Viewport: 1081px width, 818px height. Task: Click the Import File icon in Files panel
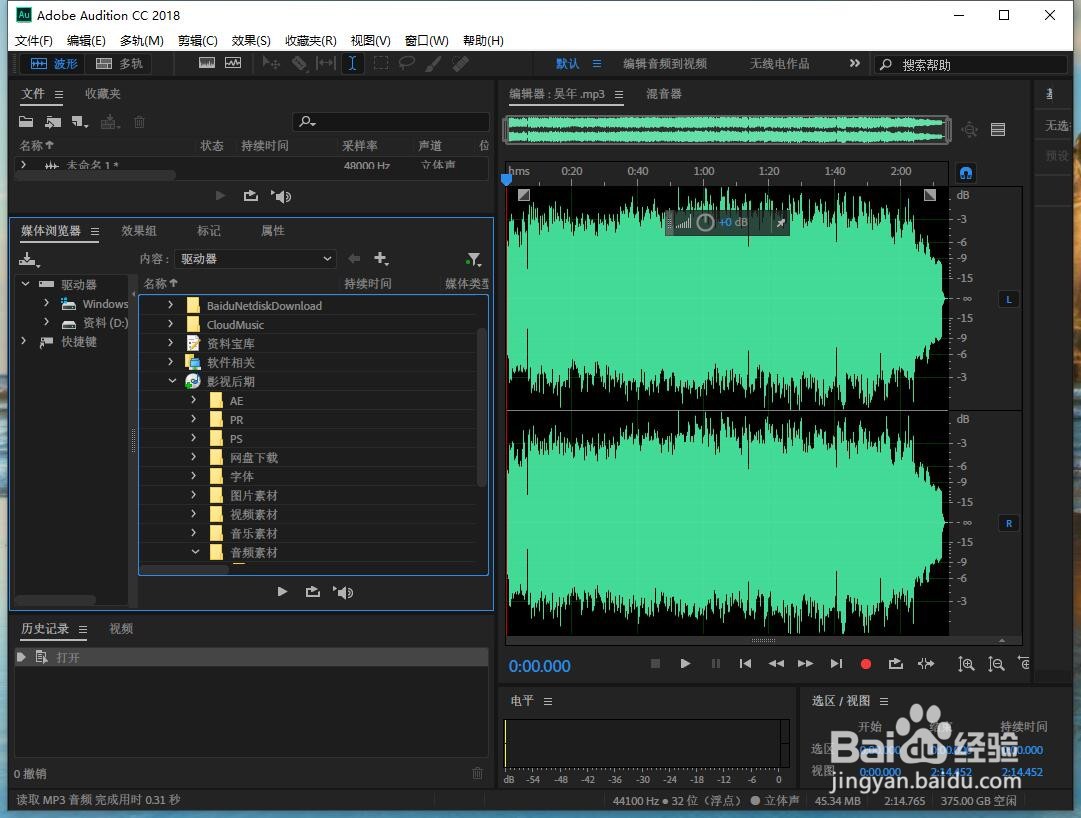click(53, 122)
